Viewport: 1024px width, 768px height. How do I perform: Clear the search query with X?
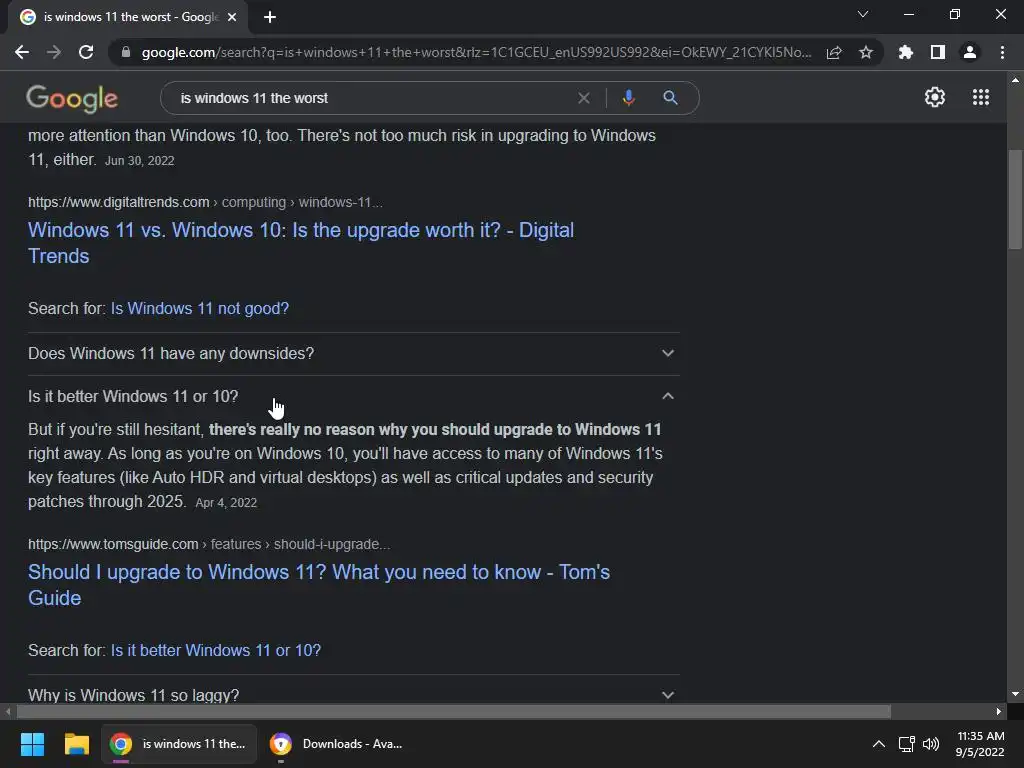click(x=584, y=98)
